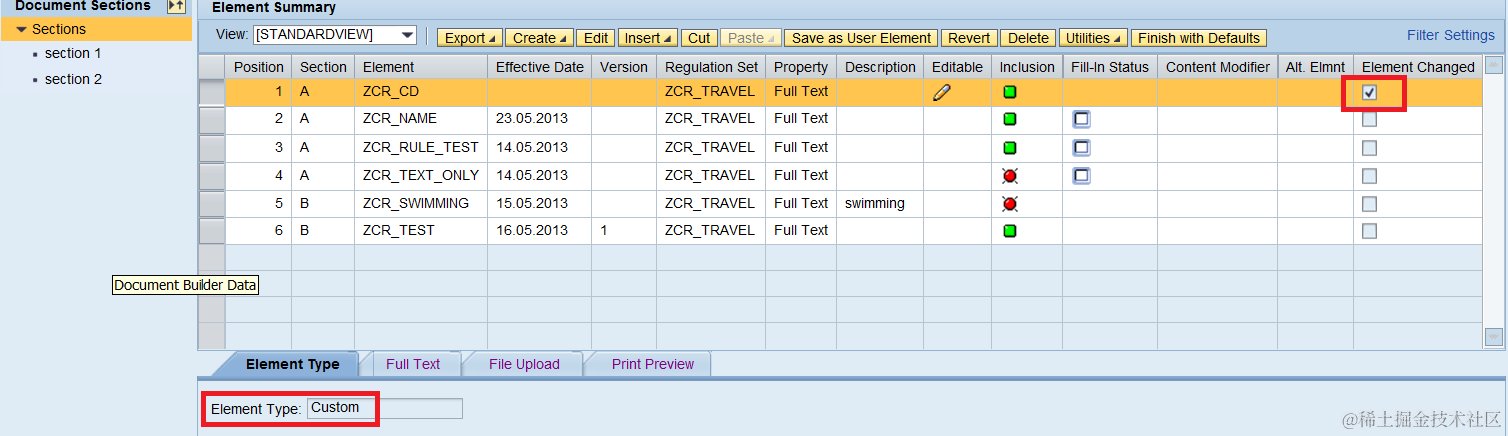Viewport: 1508px width, 436px height.
Task: Click Fill-In Status icon for ZCR_TEXT_ONLY
Action: [1081, 175]
